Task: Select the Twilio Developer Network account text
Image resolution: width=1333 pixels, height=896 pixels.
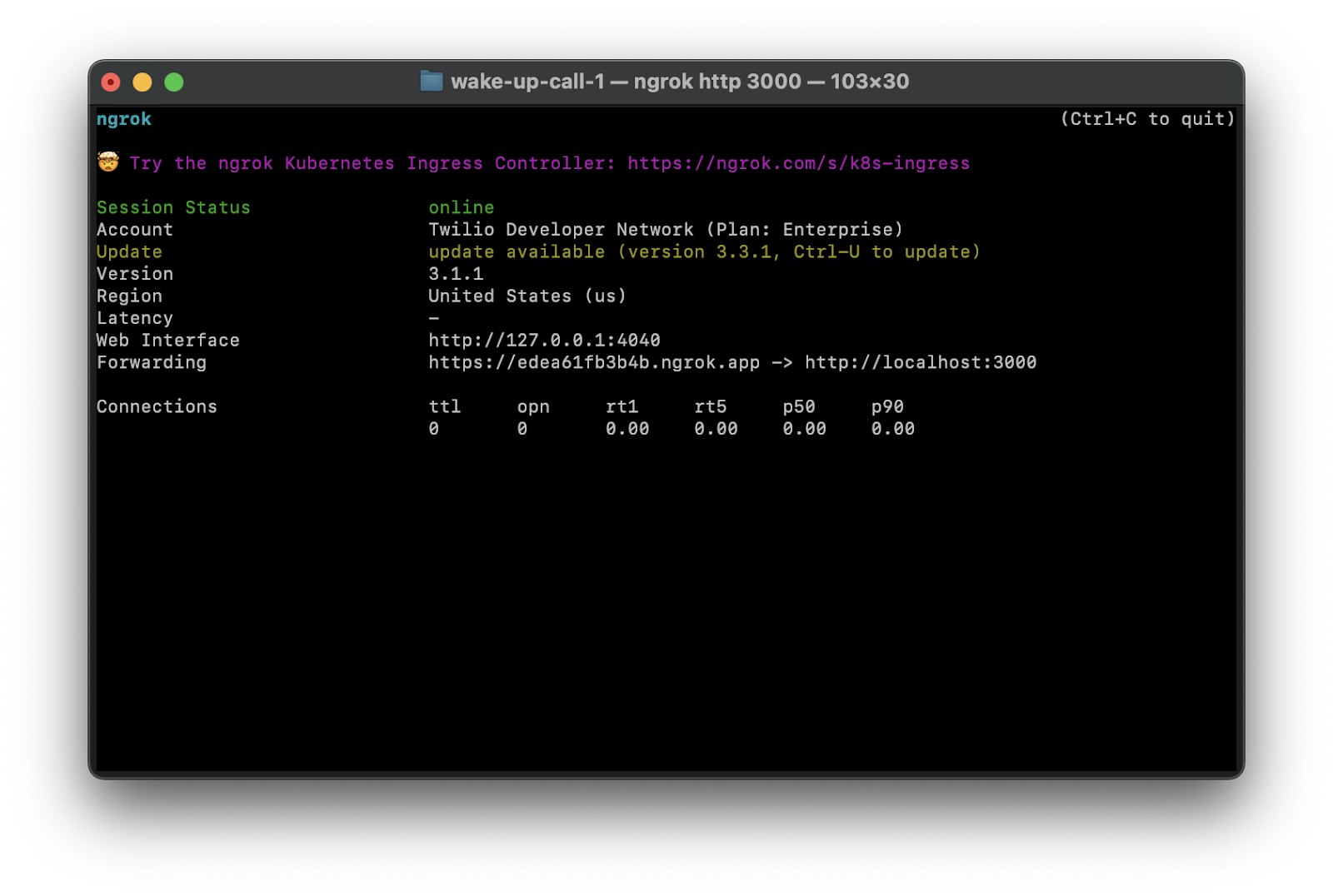Action: 561,230
